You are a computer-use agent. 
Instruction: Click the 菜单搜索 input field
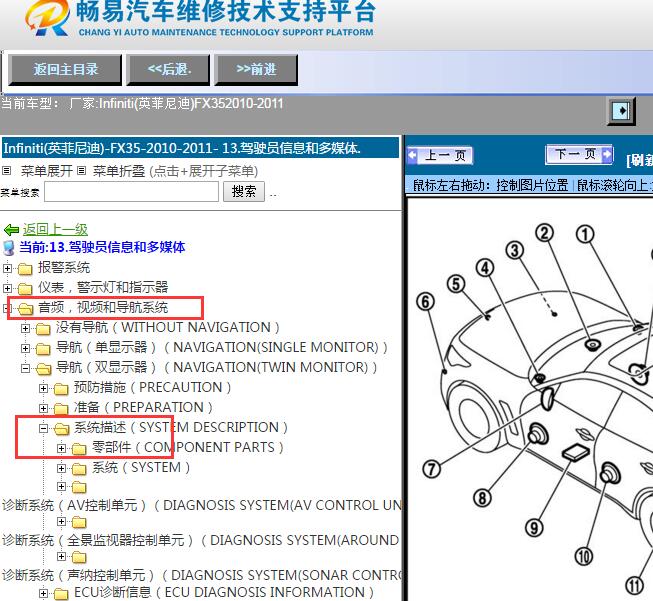[131, 192]
